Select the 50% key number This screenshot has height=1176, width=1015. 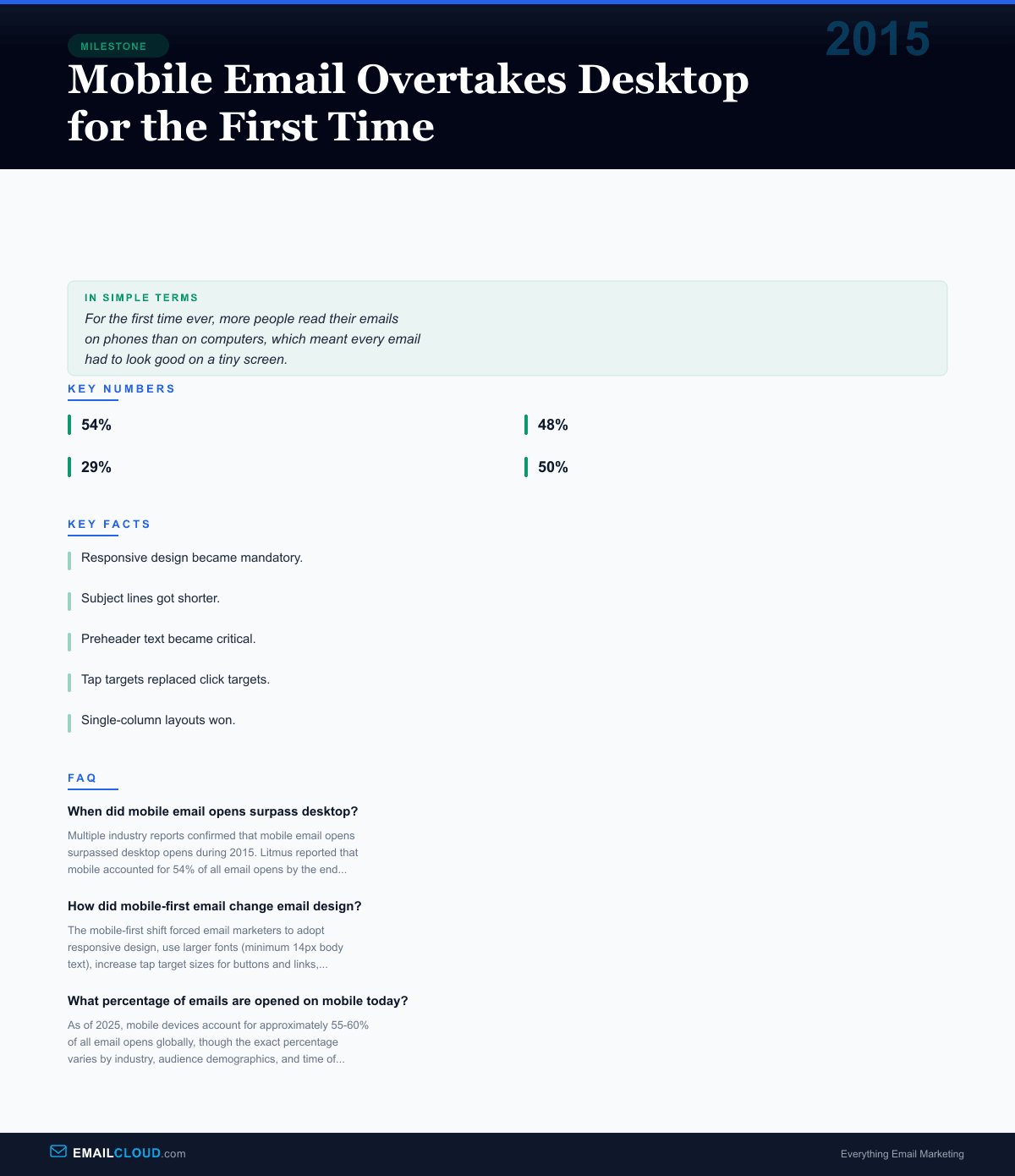552,467
